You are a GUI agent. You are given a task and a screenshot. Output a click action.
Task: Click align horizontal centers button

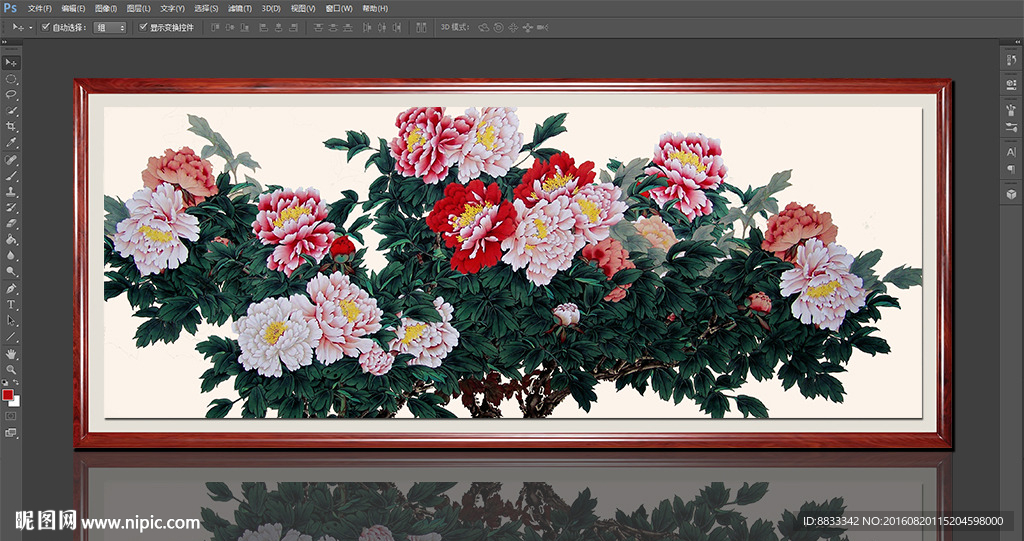point(279,27)
